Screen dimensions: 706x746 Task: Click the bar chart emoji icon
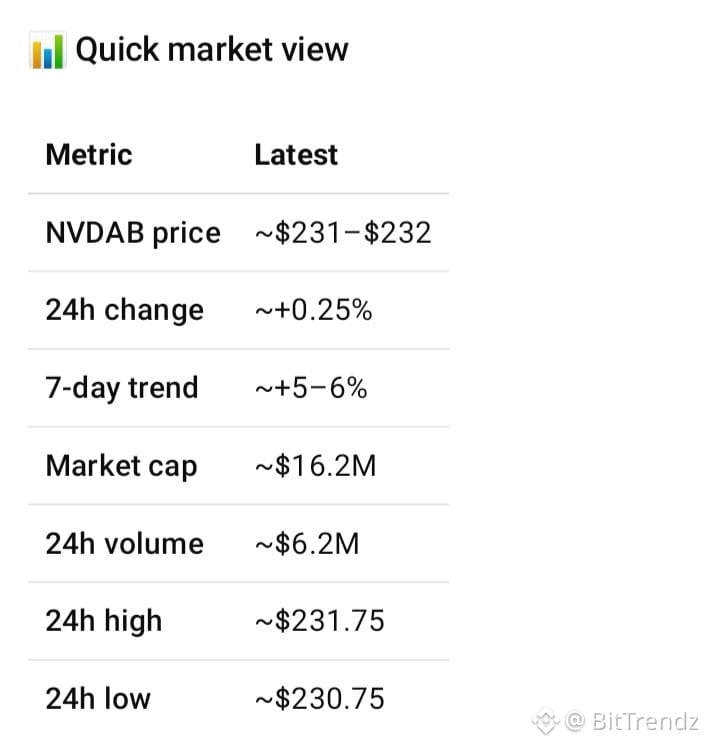coord(47,50)
